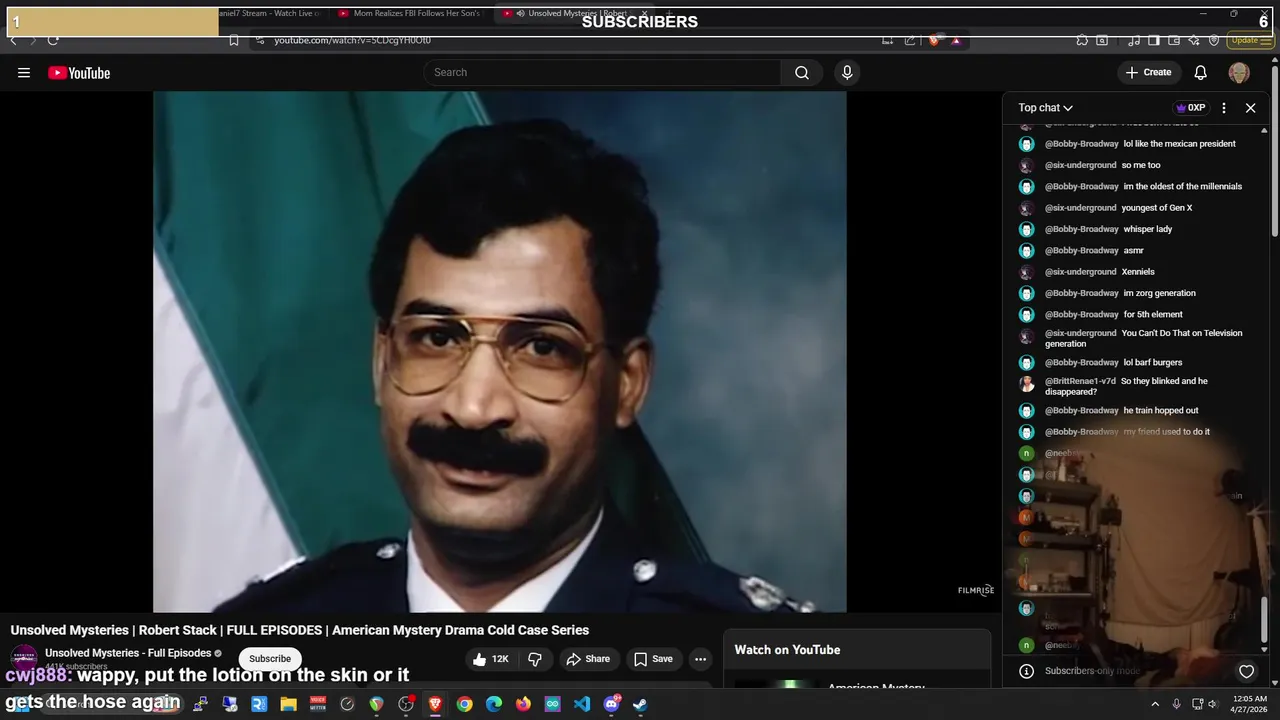Toggle the browser sidebar panel
Image resolution: width=1280 pixels, height=720 pixels.
click(x=1153, y=40)
